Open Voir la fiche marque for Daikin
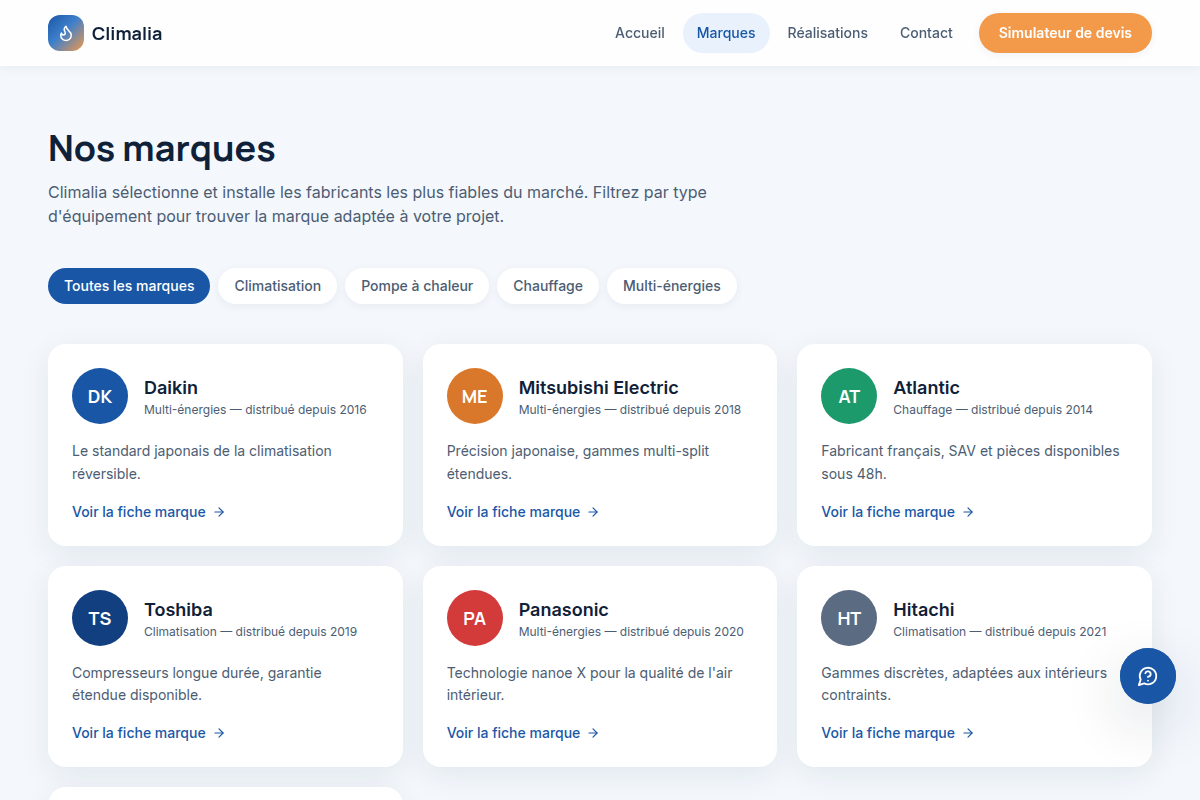 [148, 512]
